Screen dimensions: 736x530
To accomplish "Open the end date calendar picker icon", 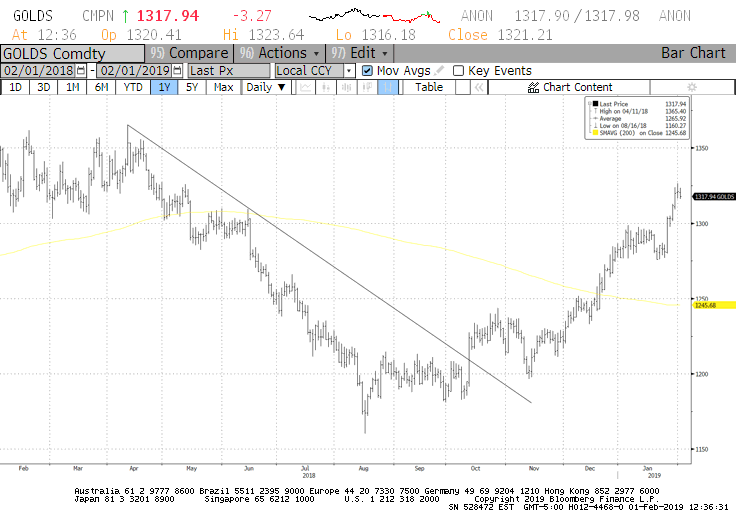I will tap(178, 71).
